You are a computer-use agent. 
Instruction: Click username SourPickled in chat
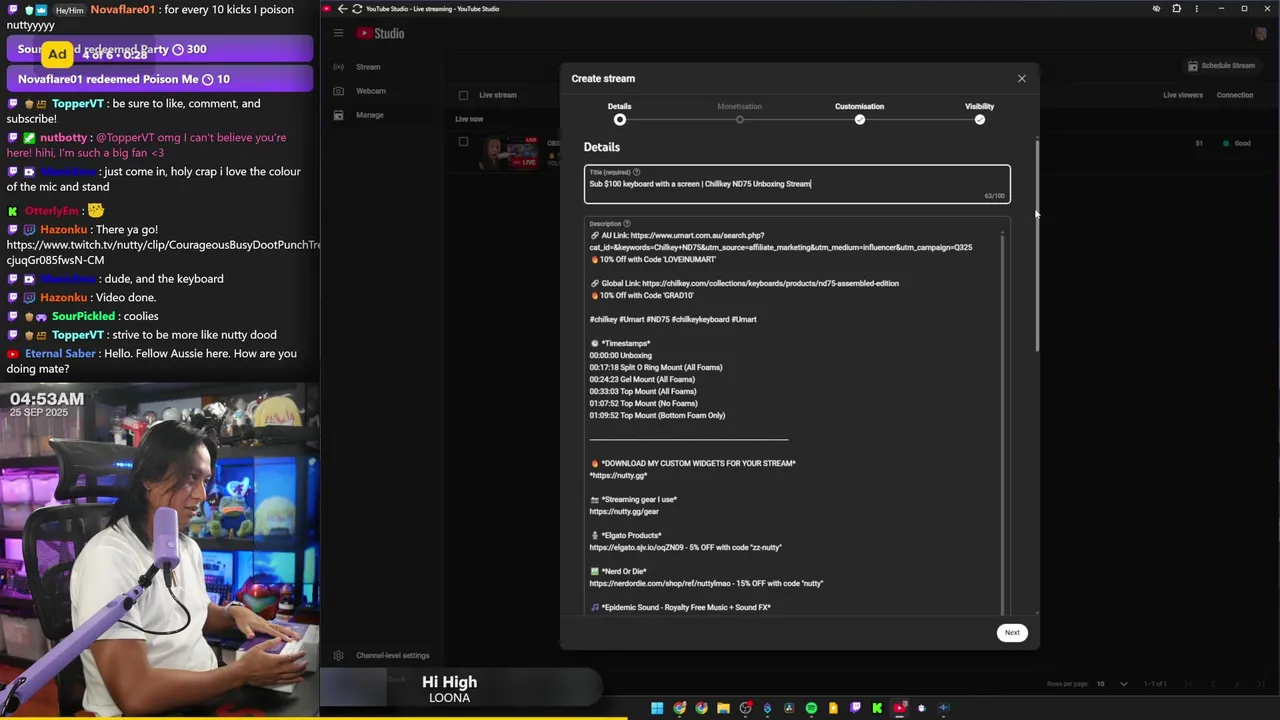(x=83, y=316)
